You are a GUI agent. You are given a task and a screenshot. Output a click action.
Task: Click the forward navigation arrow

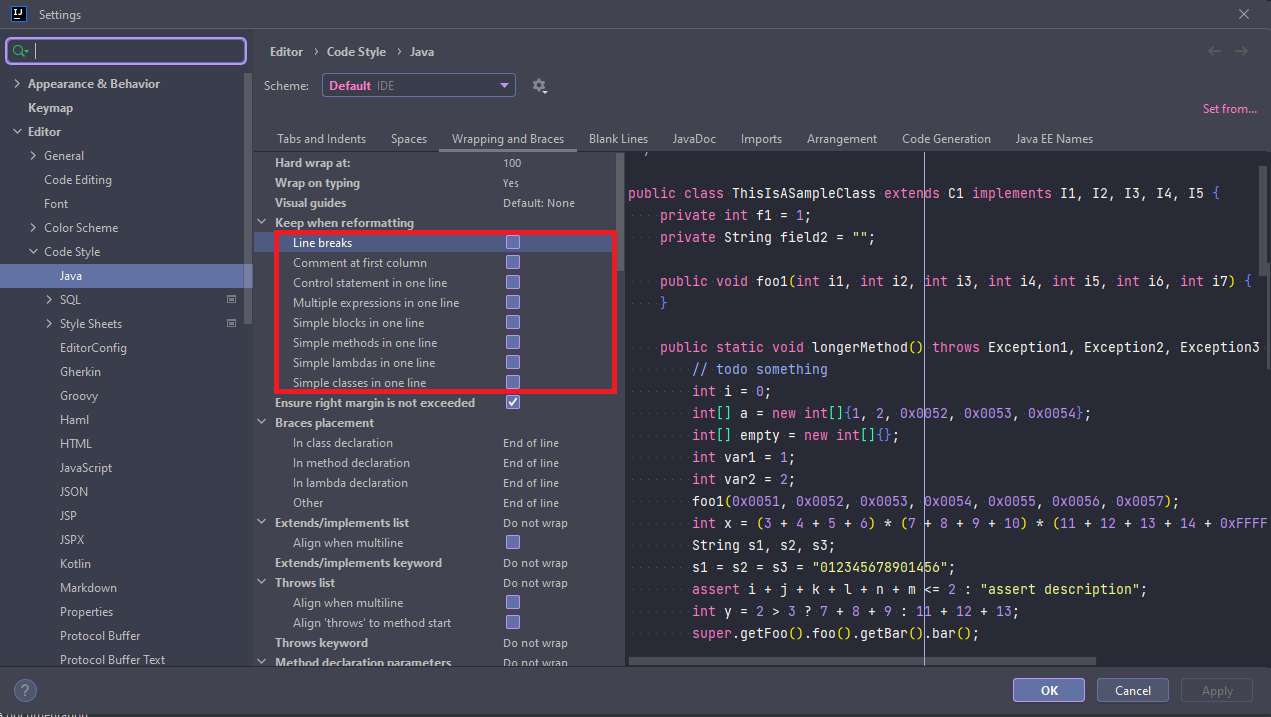(1241, 51)
